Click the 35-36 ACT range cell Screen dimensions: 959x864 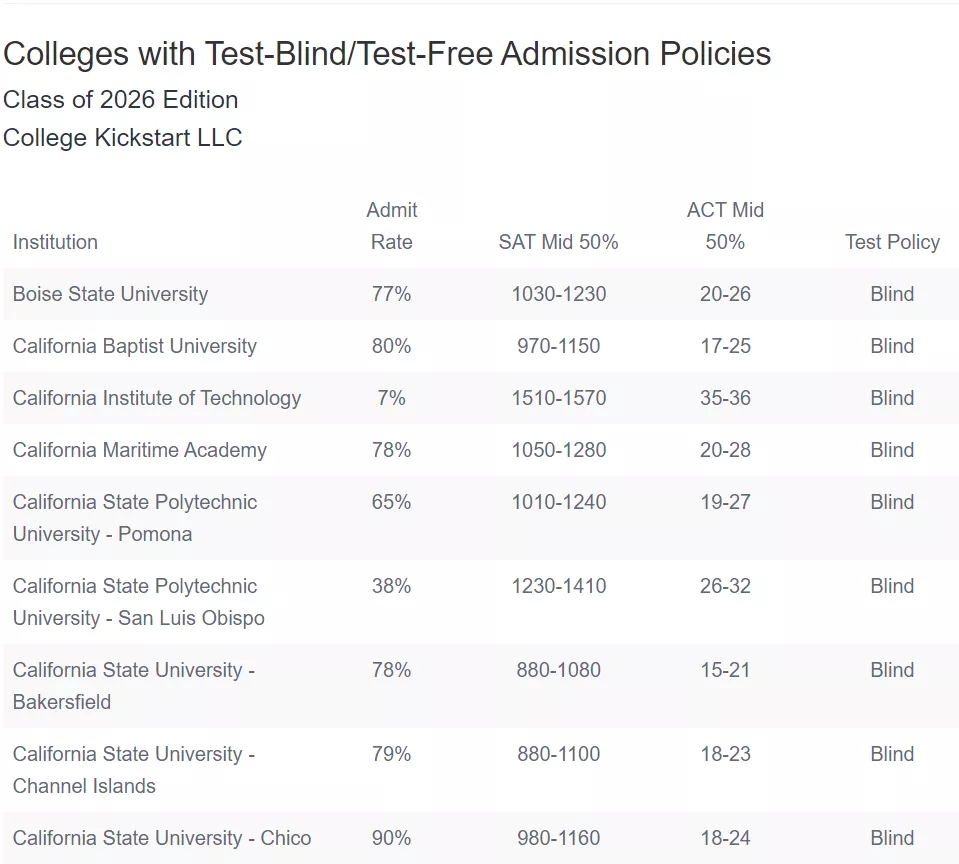(725, 398)
